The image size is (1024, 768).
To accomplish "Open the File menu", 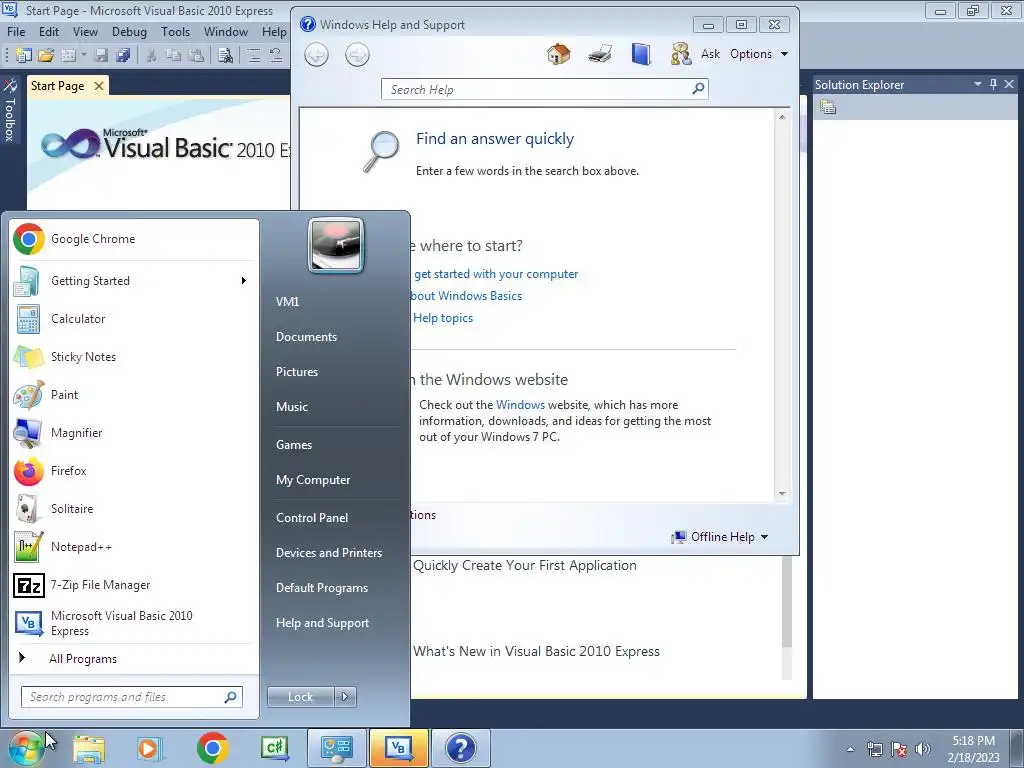I will pyautogui.click(x=16, y=31).
